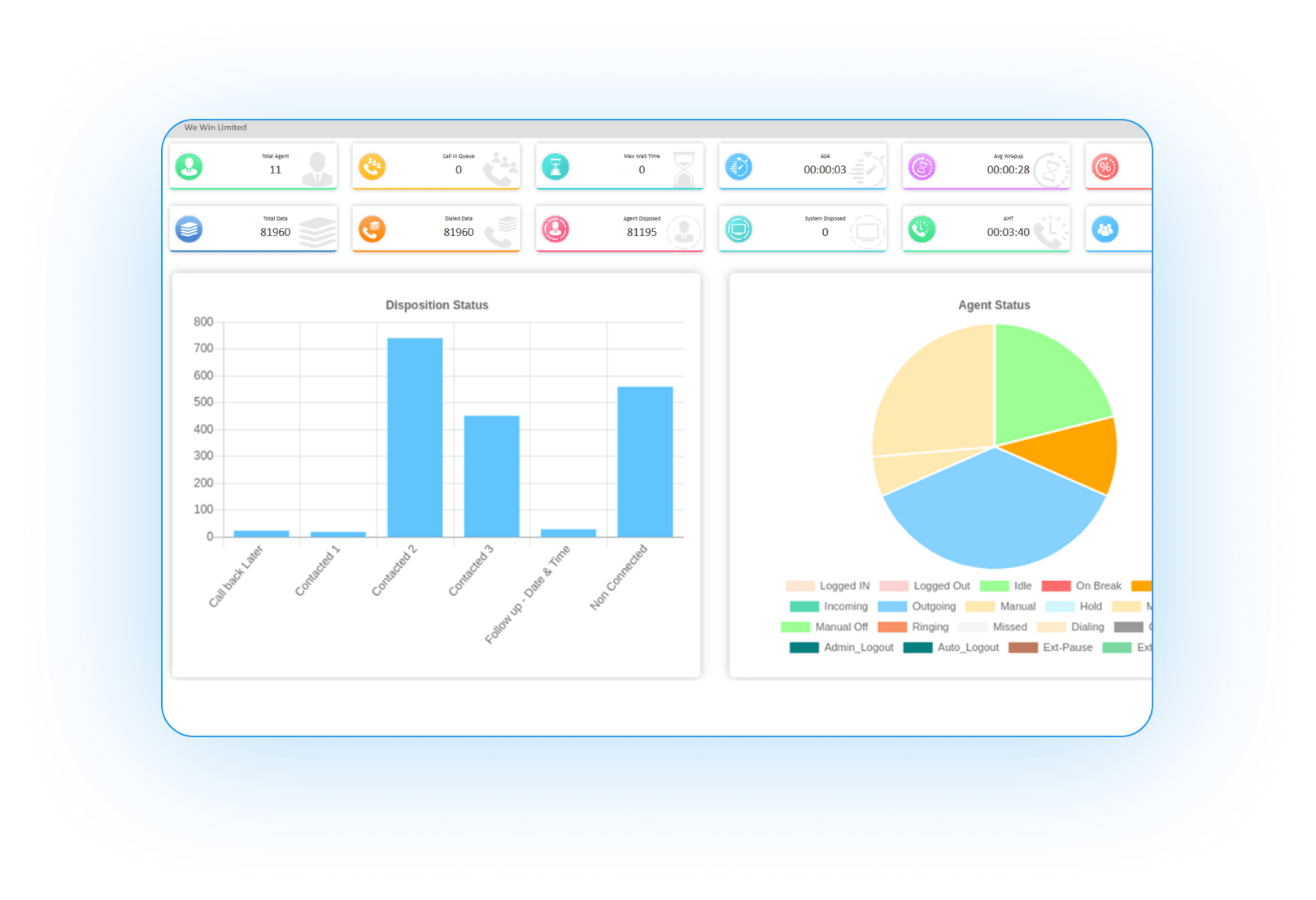1316x900 pixels.
Task: Click the Follow up - Date & Time bar
Action: pos(569,533)
